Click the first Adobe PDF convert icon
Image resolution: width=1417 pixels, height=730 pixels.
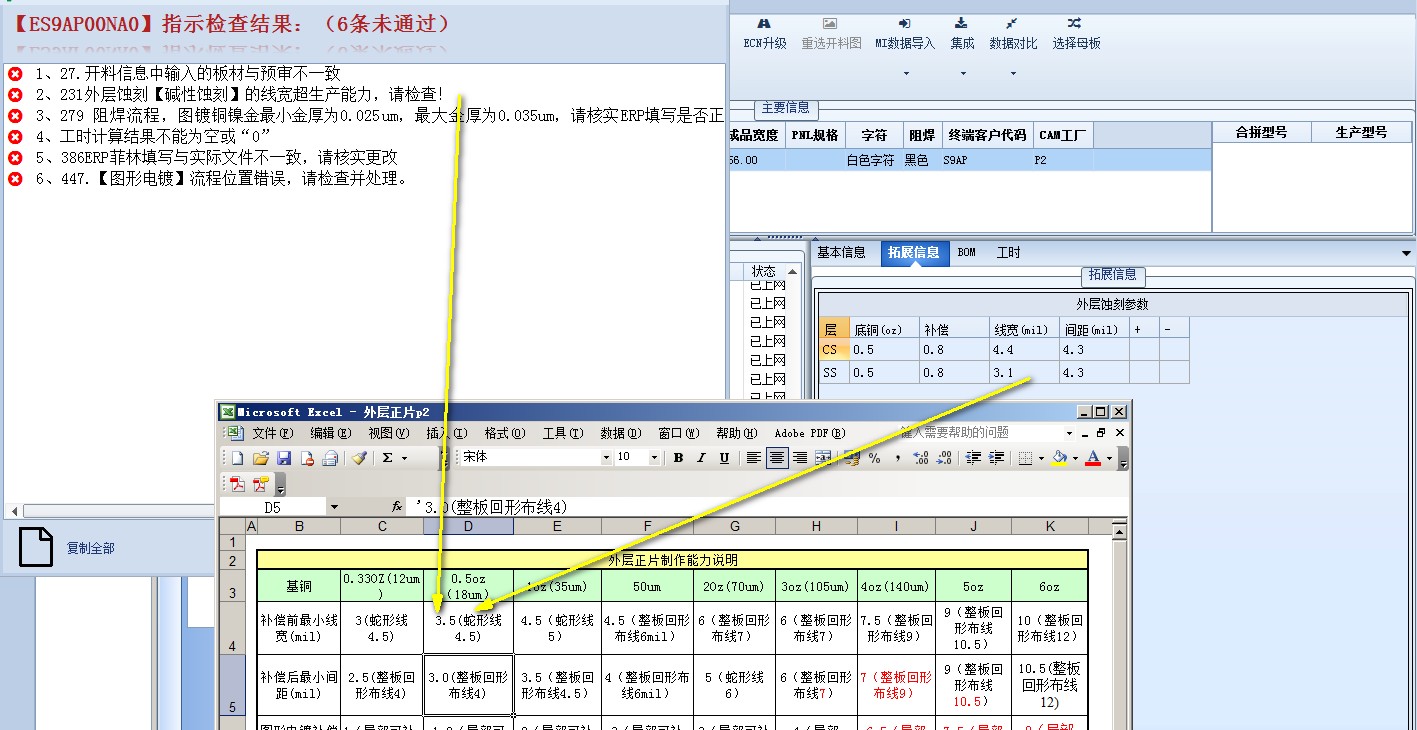tap(238, 484)
